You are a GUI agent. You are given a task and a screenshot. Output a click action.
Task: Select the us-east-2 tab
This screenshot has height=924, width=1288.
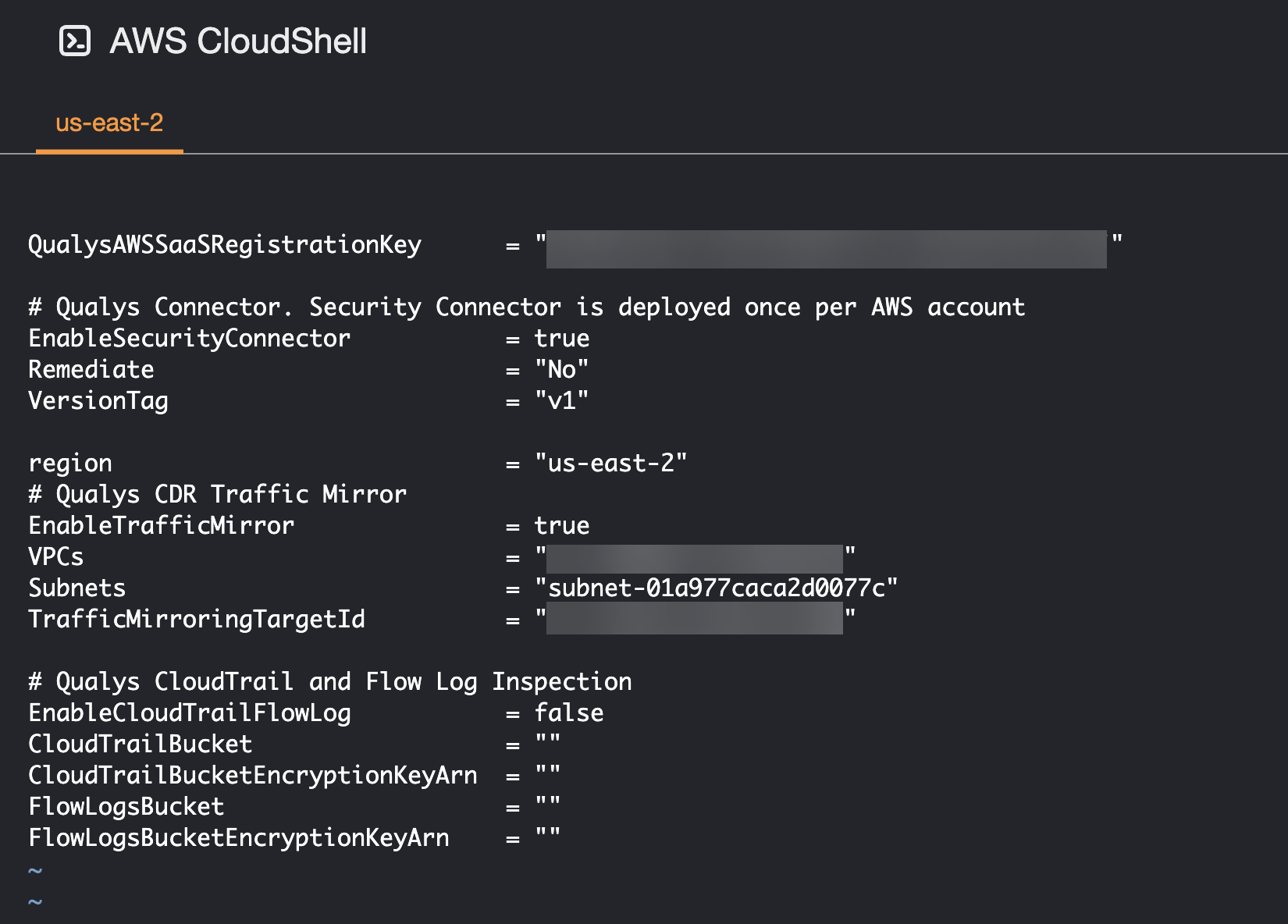[x=109, y=123]
